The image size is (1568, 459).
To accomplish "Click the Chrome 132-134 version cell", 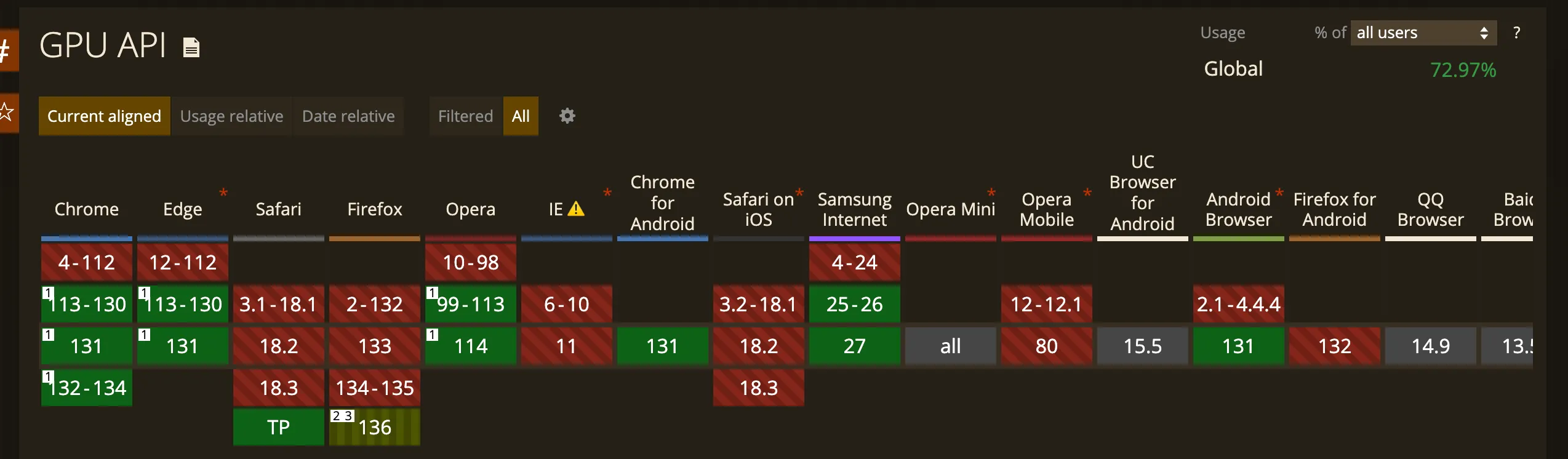I will 87,388.
